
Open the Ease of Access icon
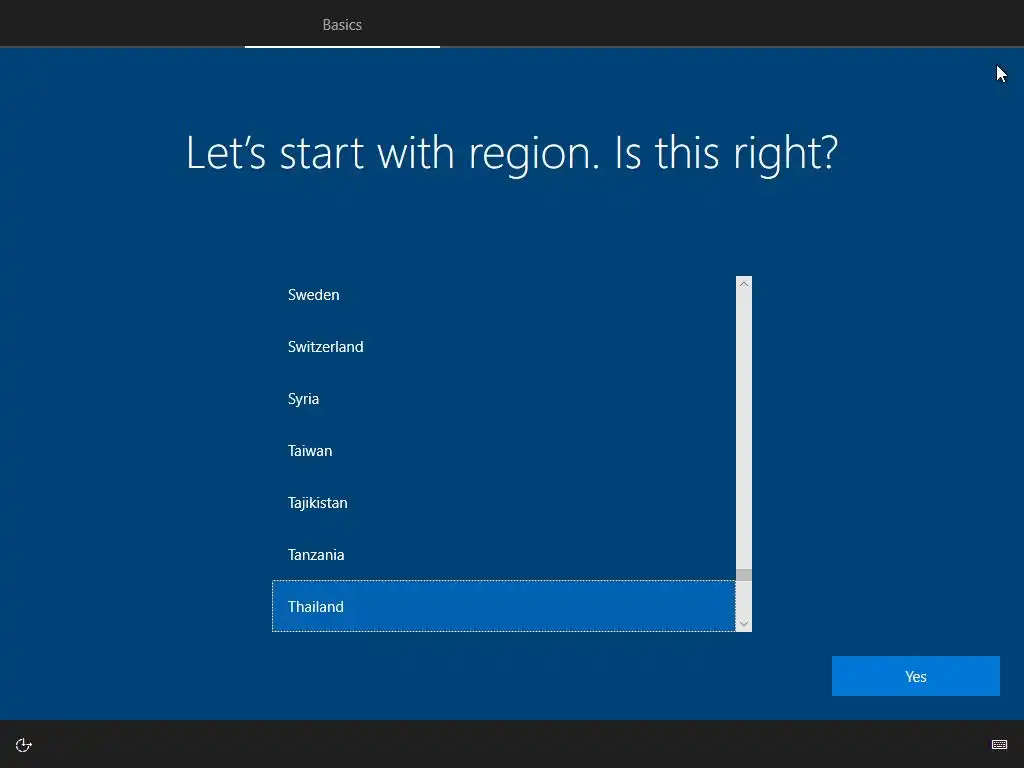[24, 745]
